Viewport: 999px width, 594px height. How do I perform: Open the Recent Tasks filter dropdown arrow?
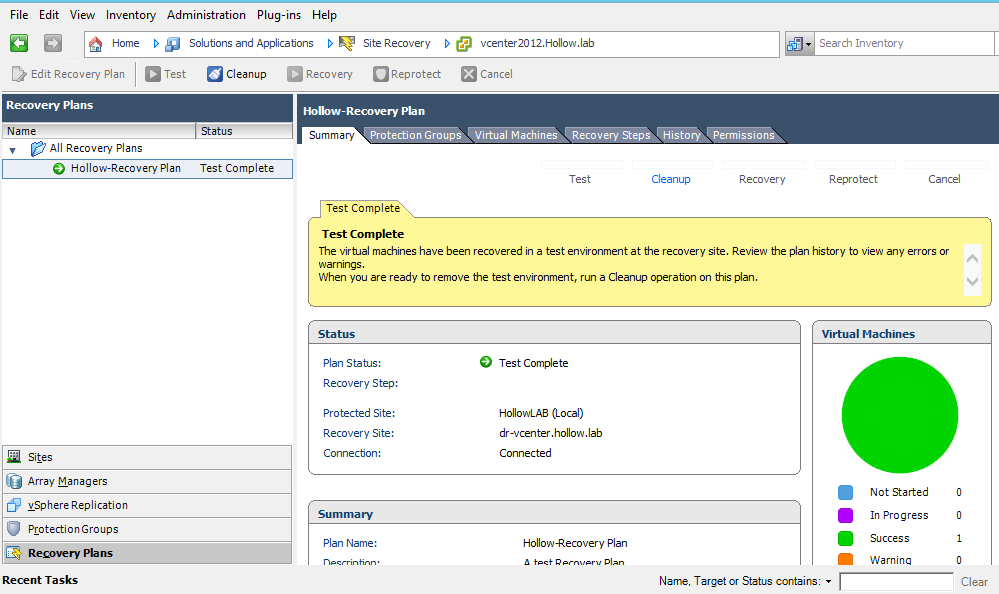tap(829, 581)
